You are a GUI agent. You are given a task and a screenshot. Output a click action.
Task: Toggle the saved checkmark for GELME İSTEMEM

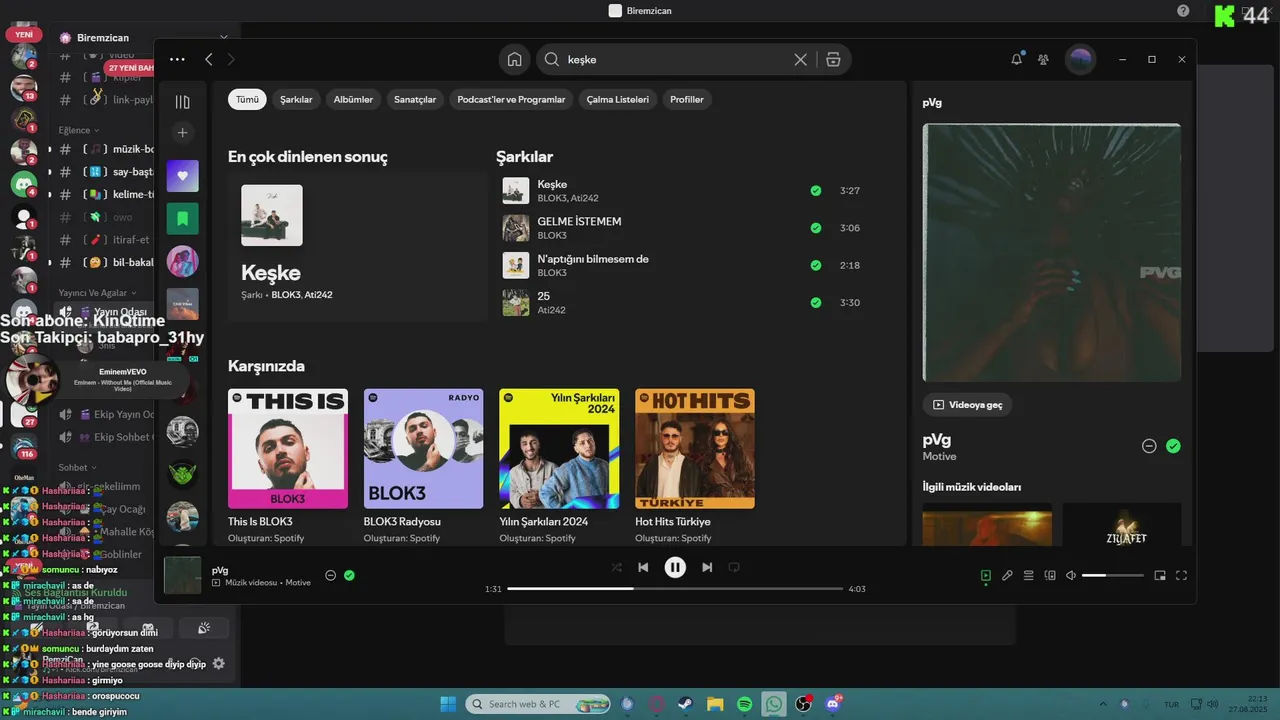pyautogui.click(x=816, y=228)
